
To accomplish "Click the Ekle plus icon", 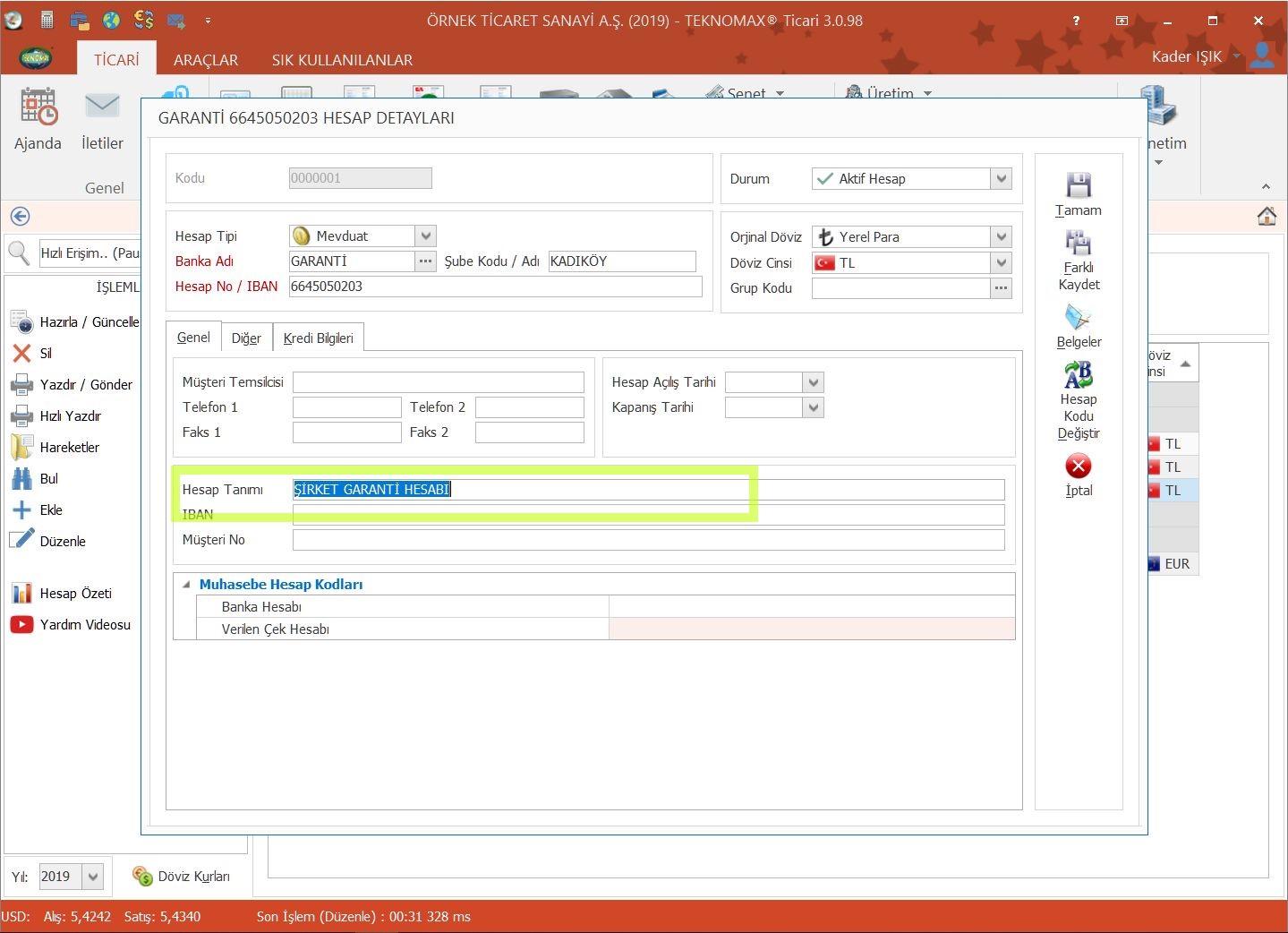I will click(x=21, y=509).
